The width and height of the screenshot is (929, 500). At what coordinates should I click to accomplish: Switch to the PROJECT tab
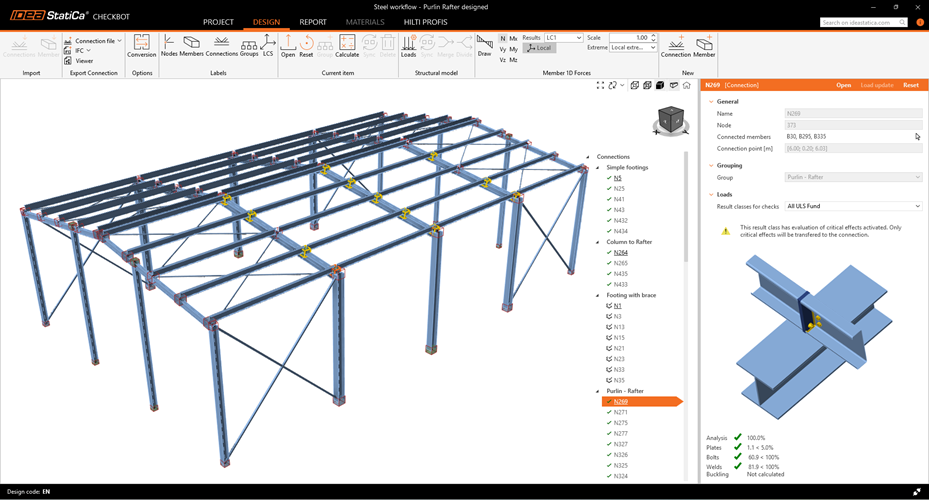(218, 22)
